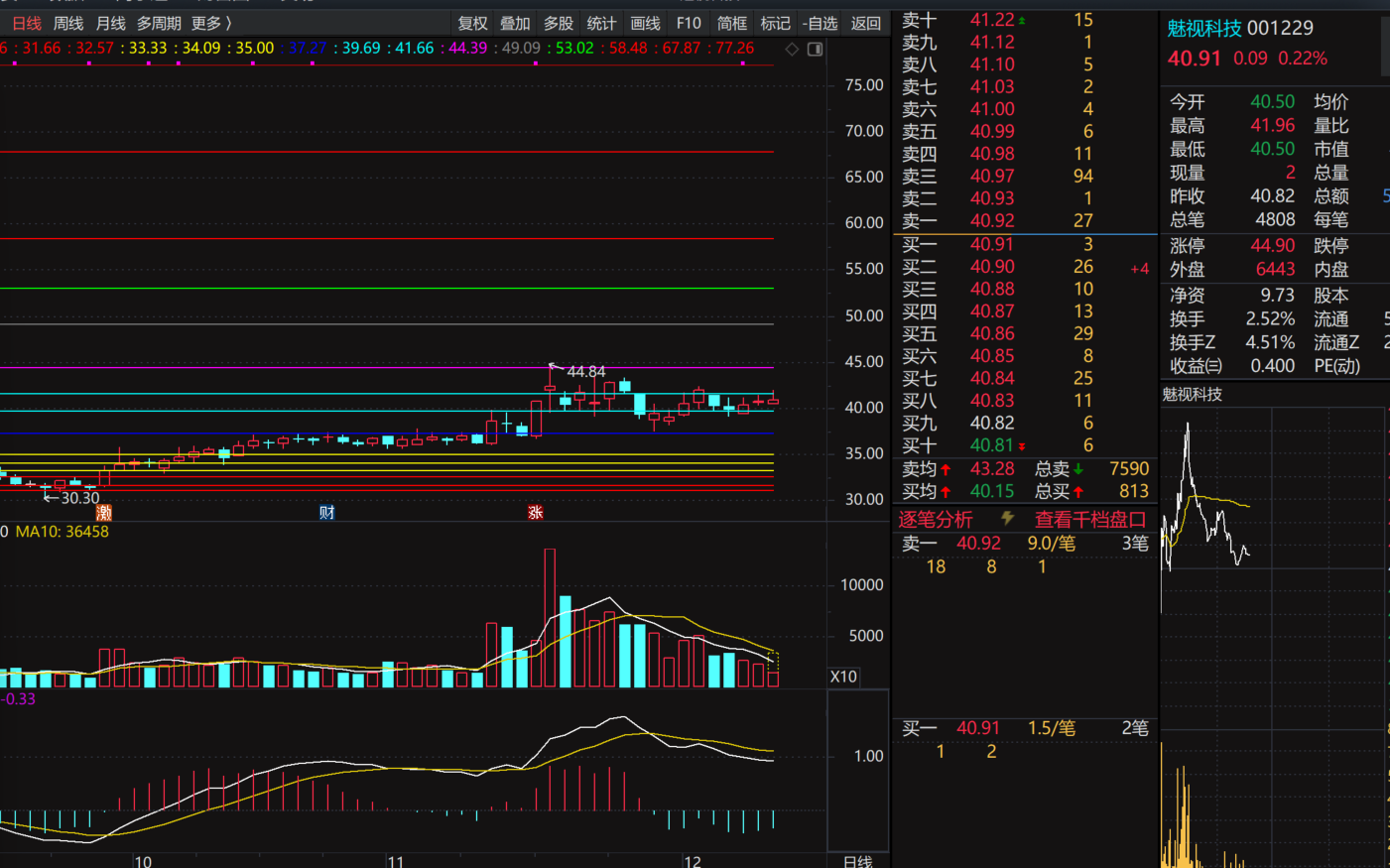The width and height of the screenshot is (1390, 868).
Task: Click the 涨停 44.90 limit-up price
Action: [1273, 245]
